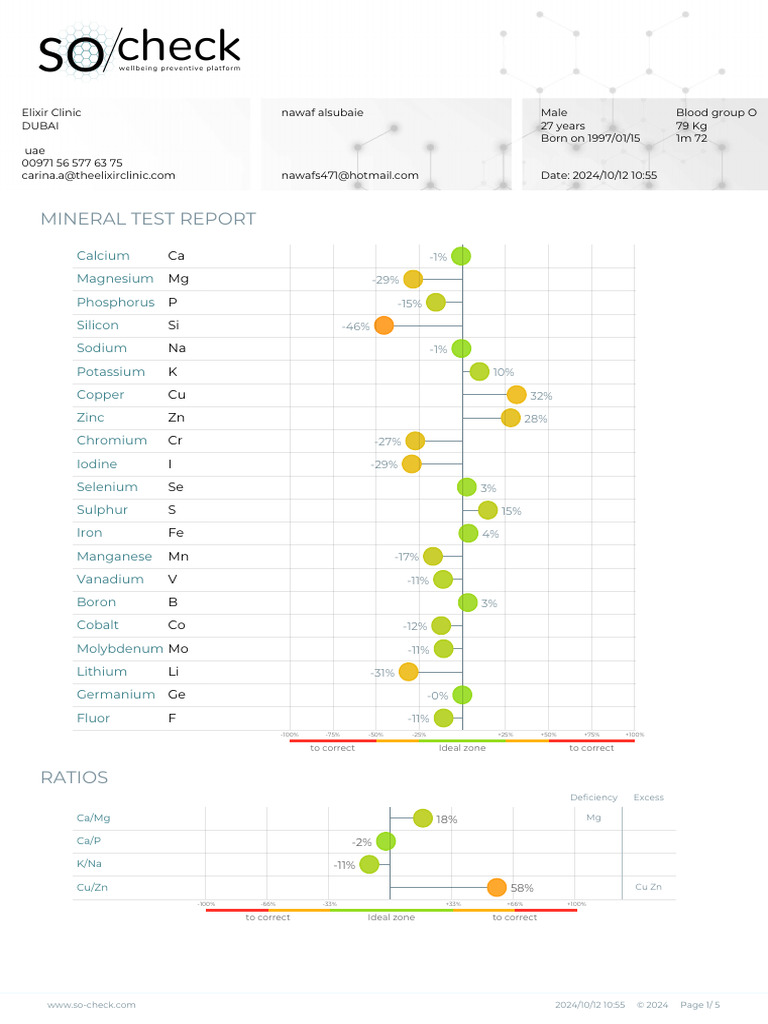Open the www.so-check.com footer link
This screenshot has width=768, height=1024.
(x=91, y=1004)
